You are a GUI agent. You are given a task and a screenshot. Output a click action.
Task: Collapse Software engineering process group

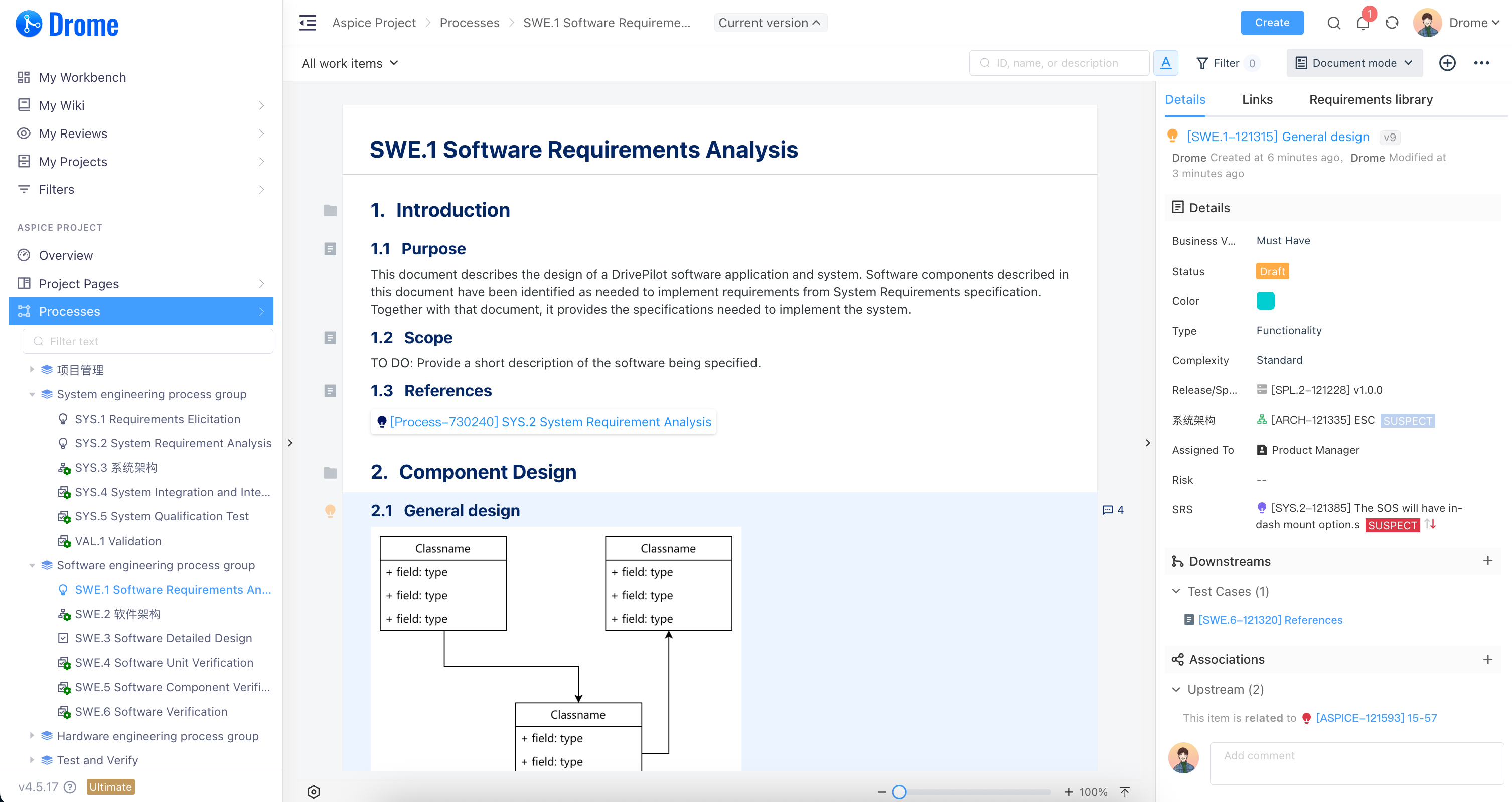click(x=32, y=566)
